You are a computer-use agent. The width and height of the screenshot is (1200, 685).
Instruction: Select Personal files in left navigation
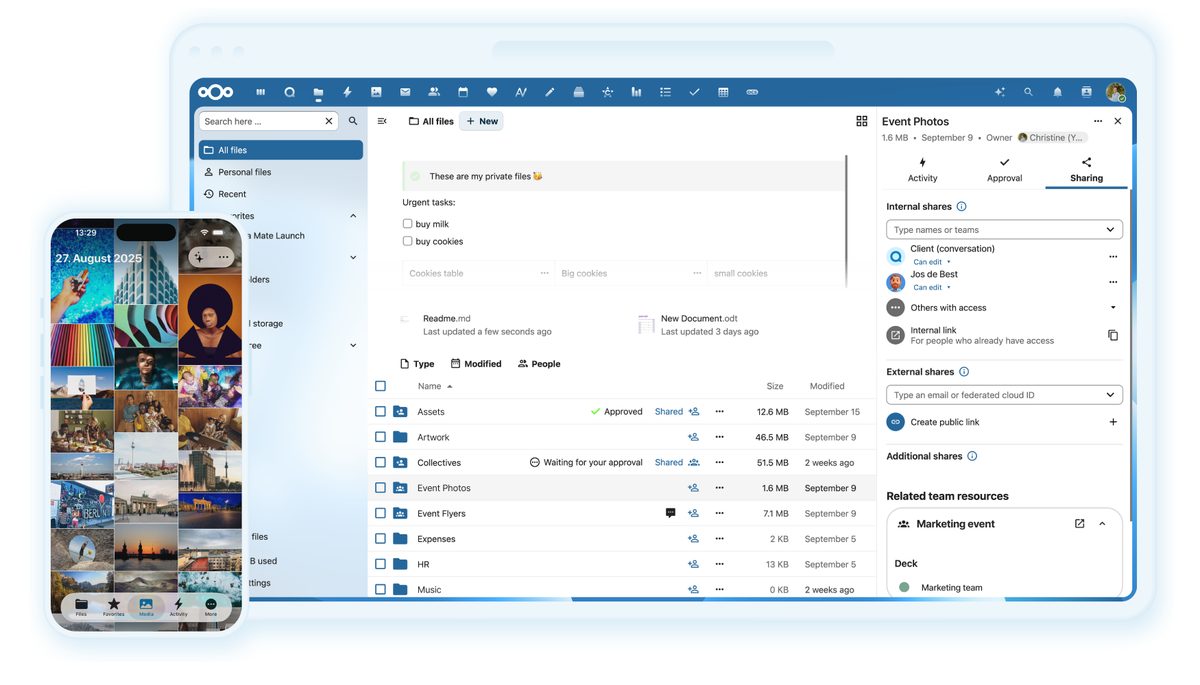(x=280, y=172)
